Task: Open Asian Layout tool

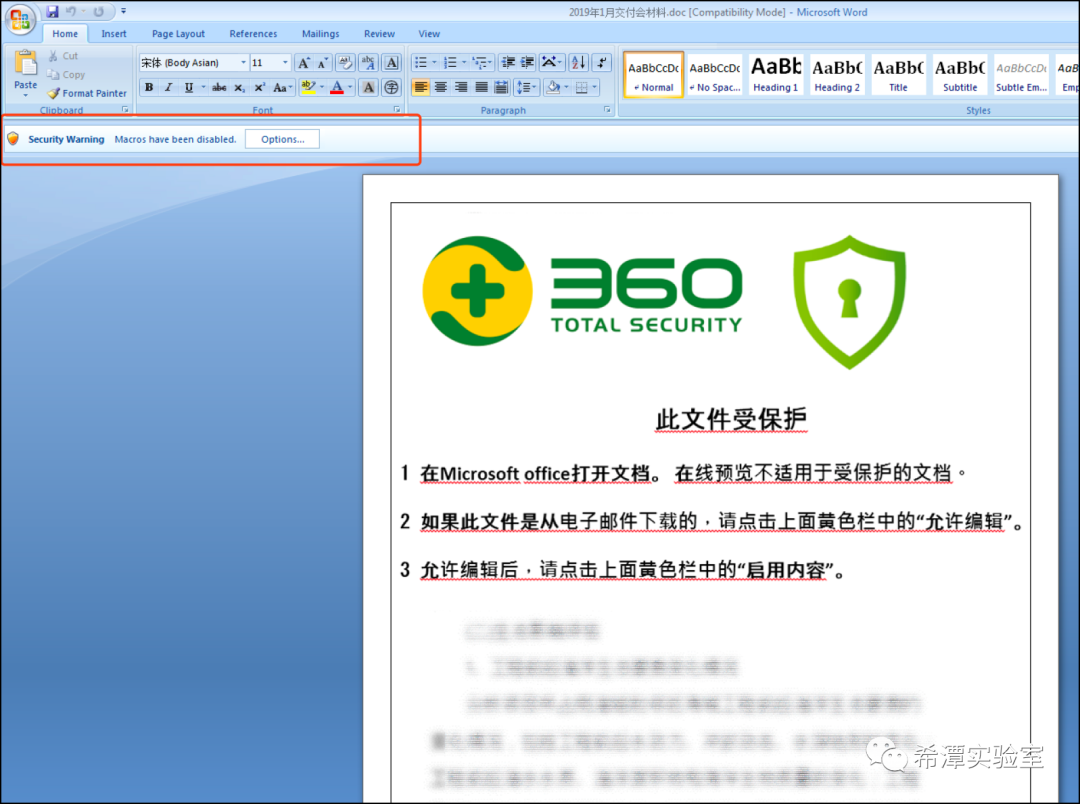Action: [x=550, y=63]
